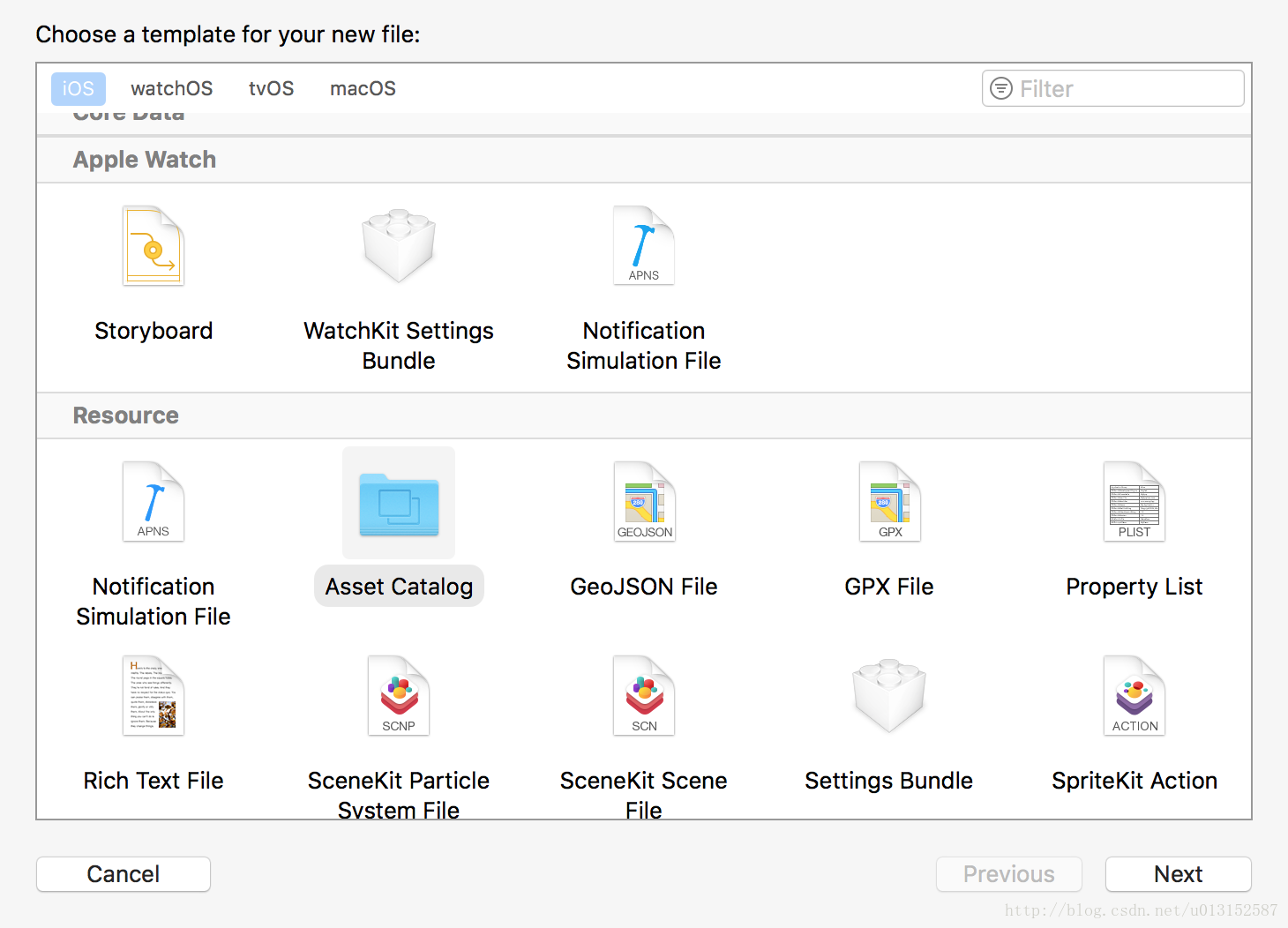Click the 'Settings Bundle' label

click(x=889, y=781)
